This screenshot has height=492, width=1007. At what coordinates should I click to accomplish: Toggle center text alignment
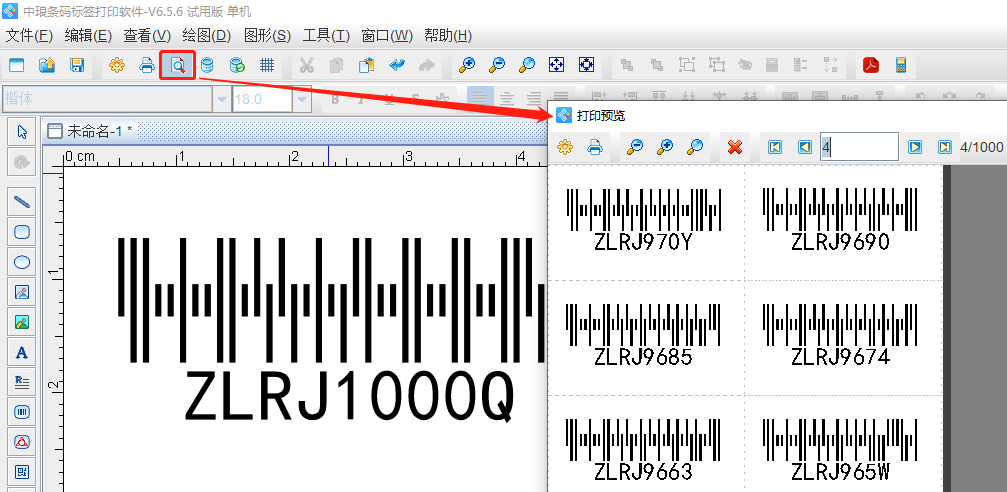click(x=507, y=99)
